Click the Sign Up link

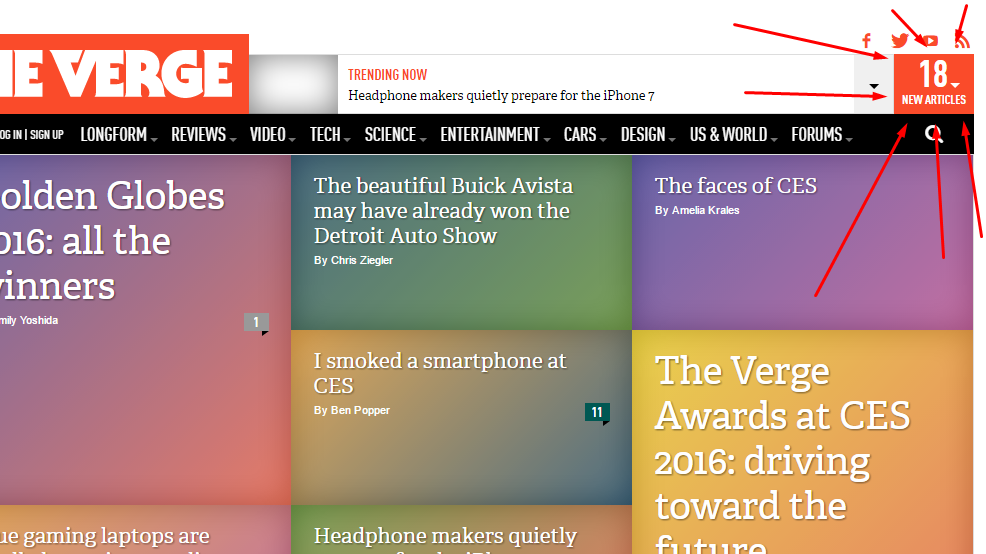click(47, 135)
